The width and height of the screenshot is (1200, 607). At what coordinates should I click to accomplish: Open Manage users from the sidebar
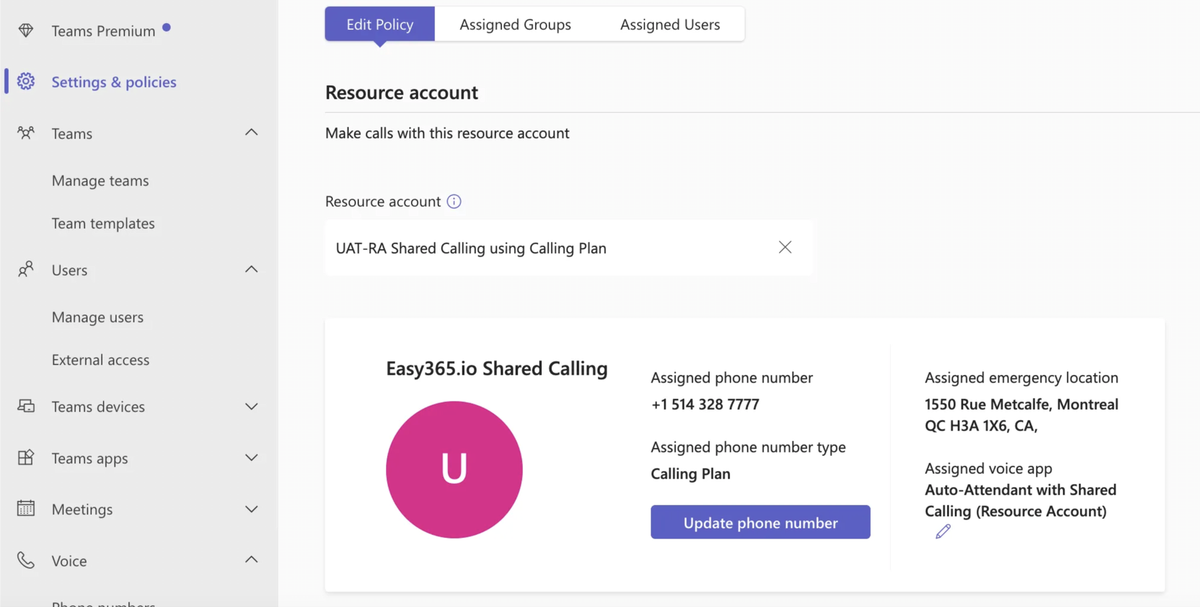98,316
